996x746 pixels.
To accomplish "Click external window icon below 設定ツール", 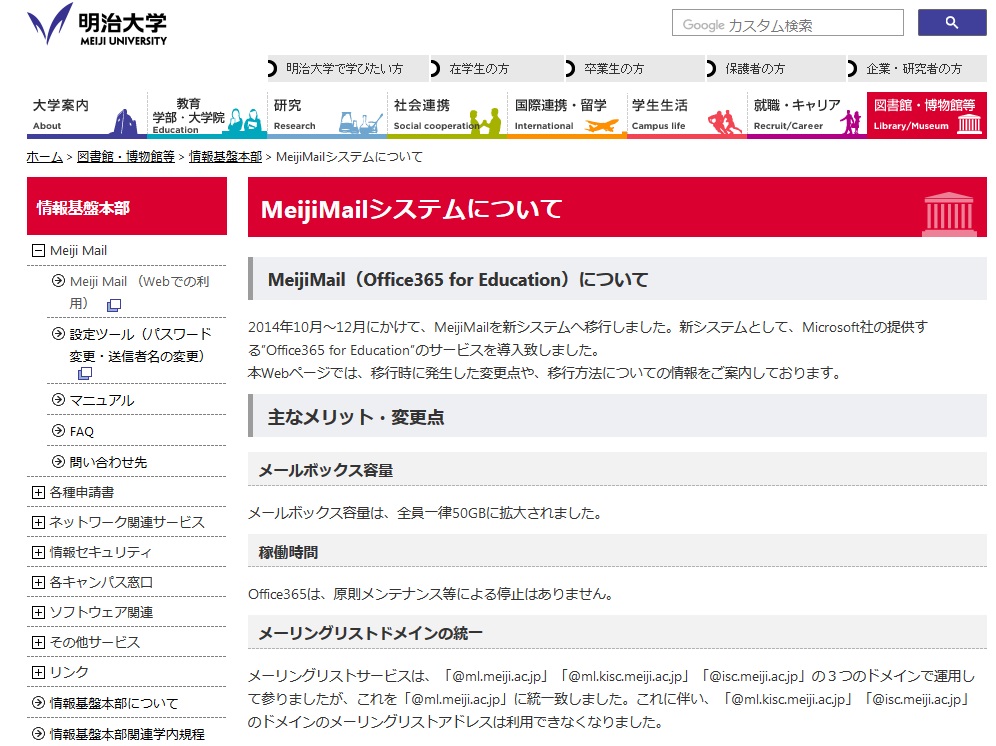I will tap(84, 374).
